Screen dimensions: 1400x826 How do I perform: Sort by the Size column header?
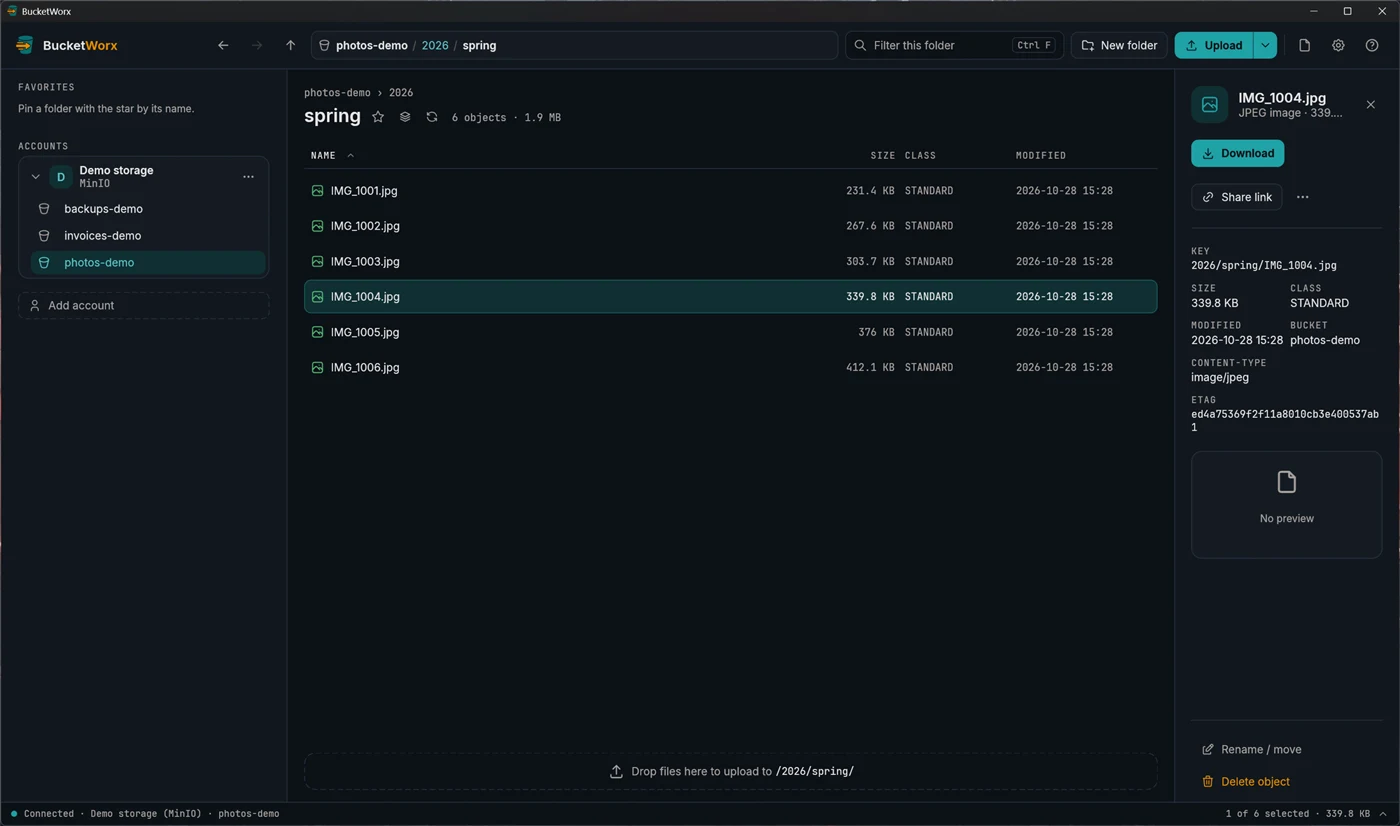882,155
